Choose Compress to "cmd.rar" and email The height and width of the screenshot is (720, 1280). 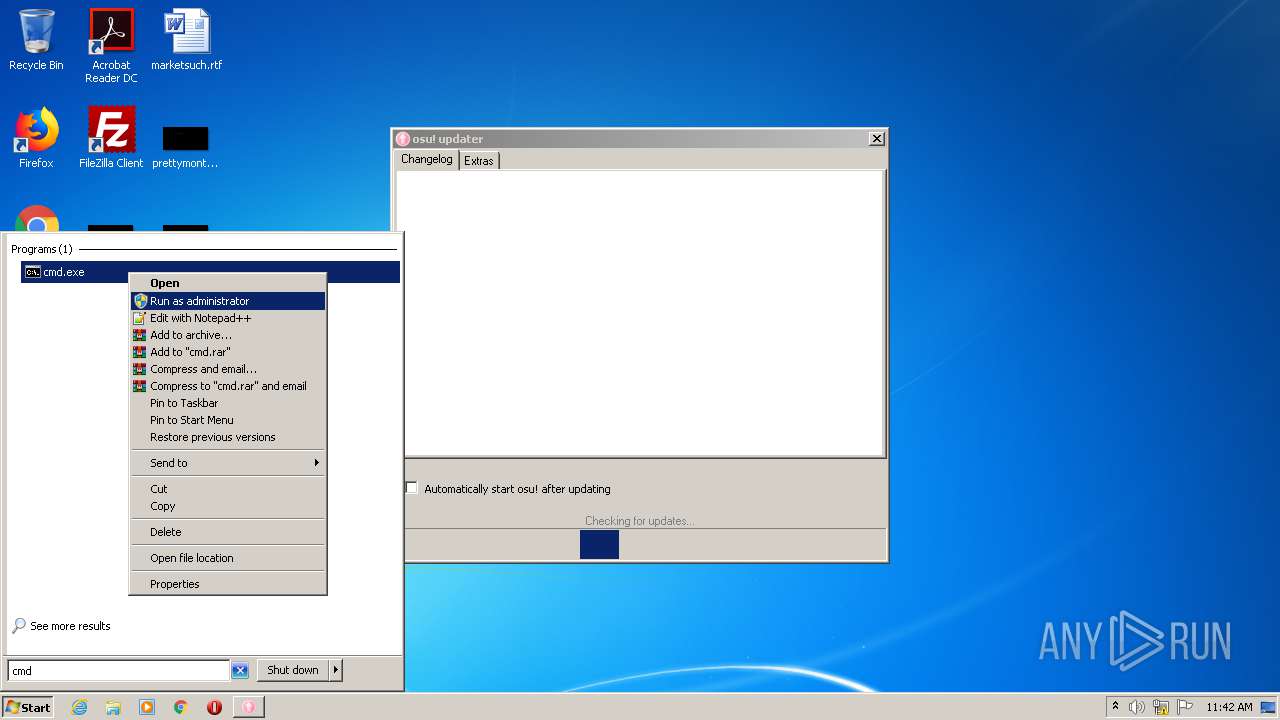point(228,386)
